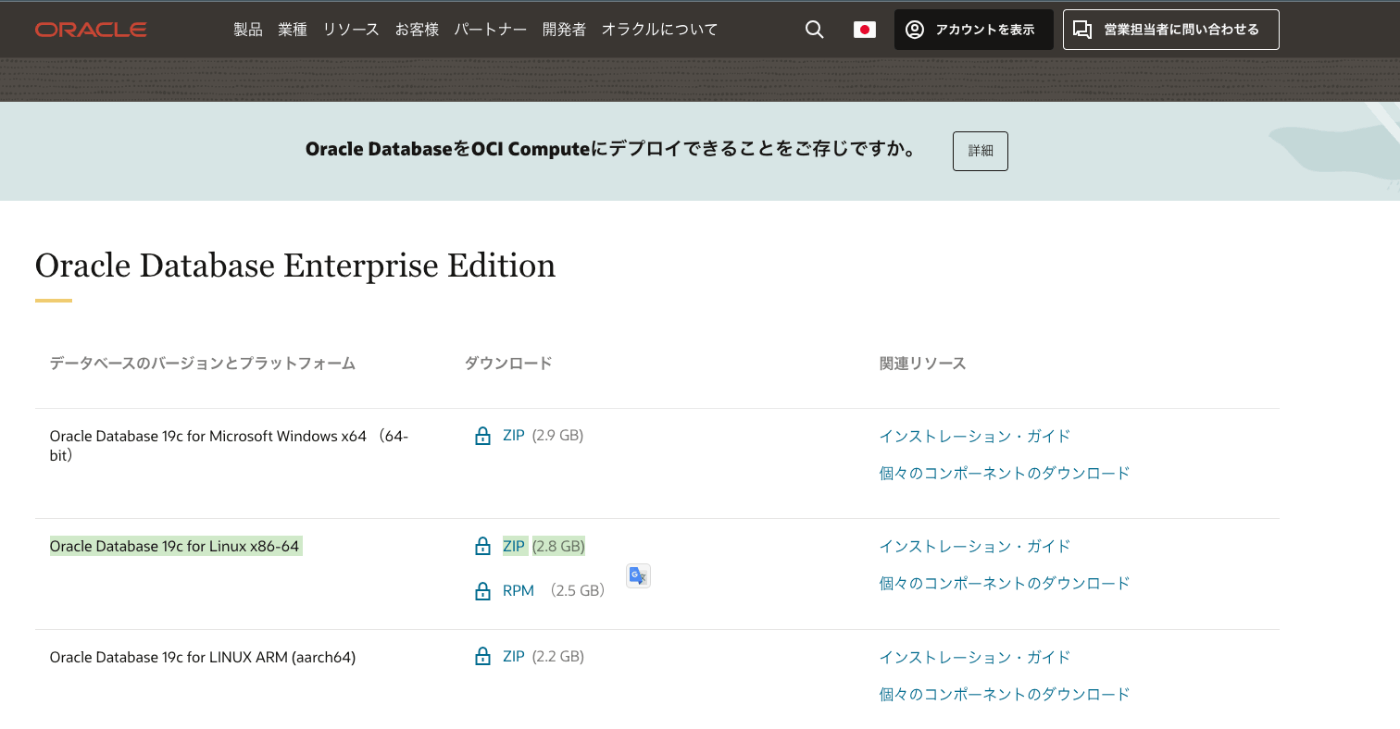1400x729 pixels.
Task: Open the 製品 menu
Action: pyautogui.click(x=248, y=30)
